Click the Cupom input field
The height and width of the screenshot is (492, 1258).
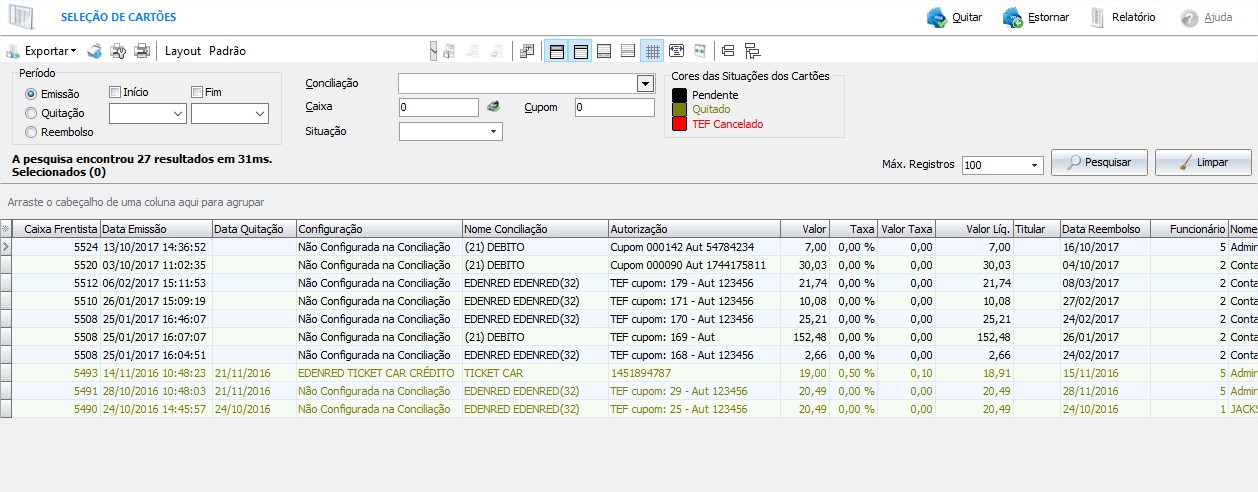[x=614, y=107]
